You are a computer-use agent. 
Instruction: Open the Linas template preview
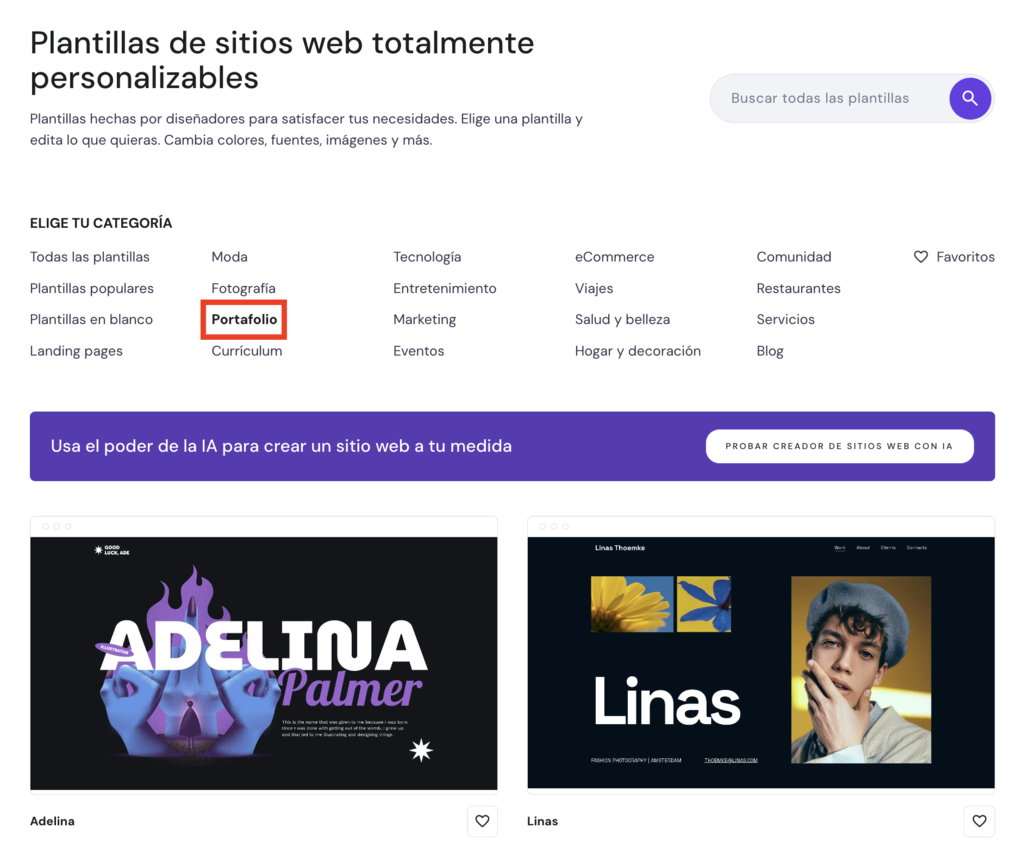point(761,660)
